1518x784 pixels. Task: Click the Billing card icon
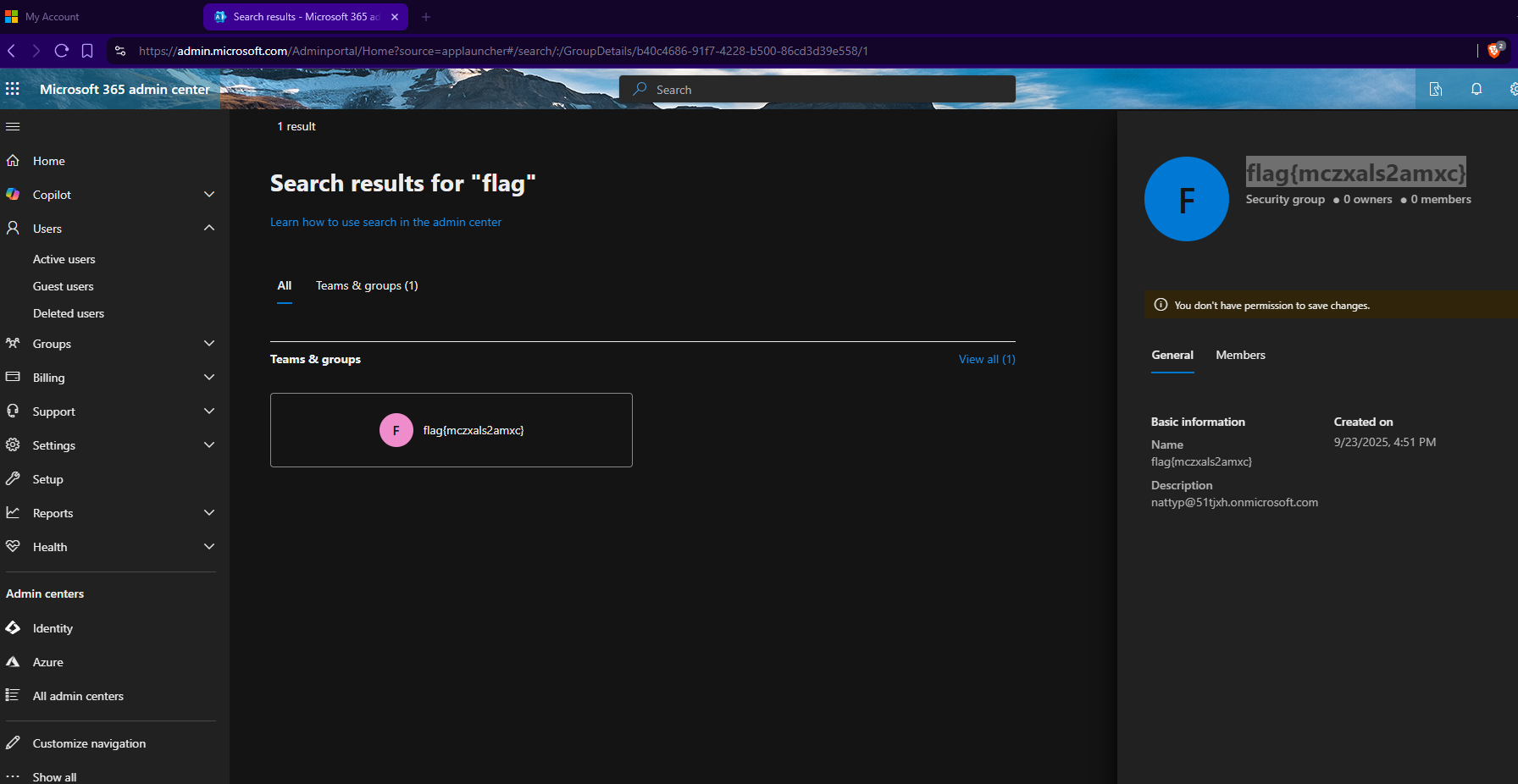pyautogui.click(x=13, y=378)
